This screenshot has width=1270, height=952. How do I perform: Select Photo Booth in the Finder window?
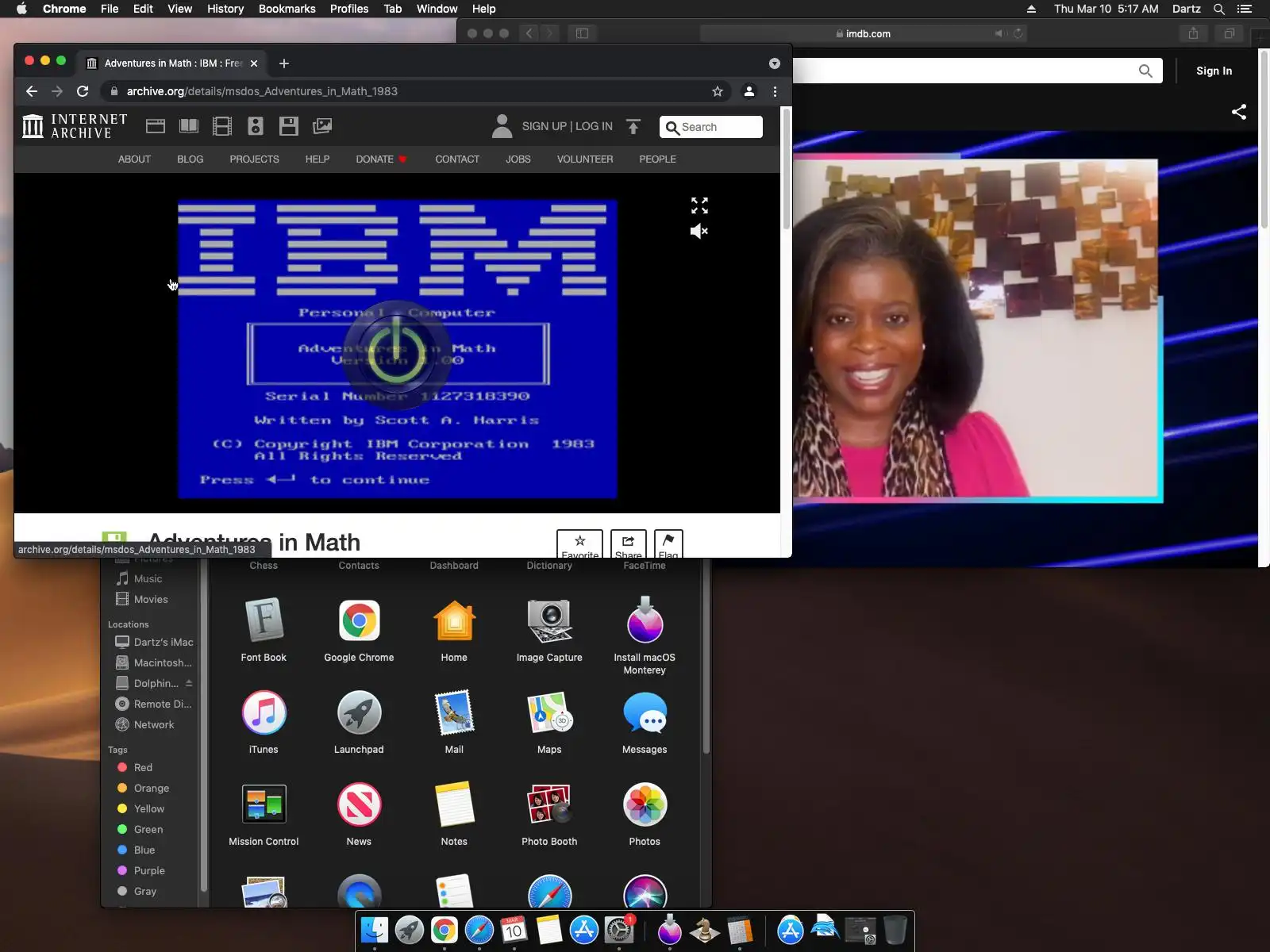pos(549,814)
